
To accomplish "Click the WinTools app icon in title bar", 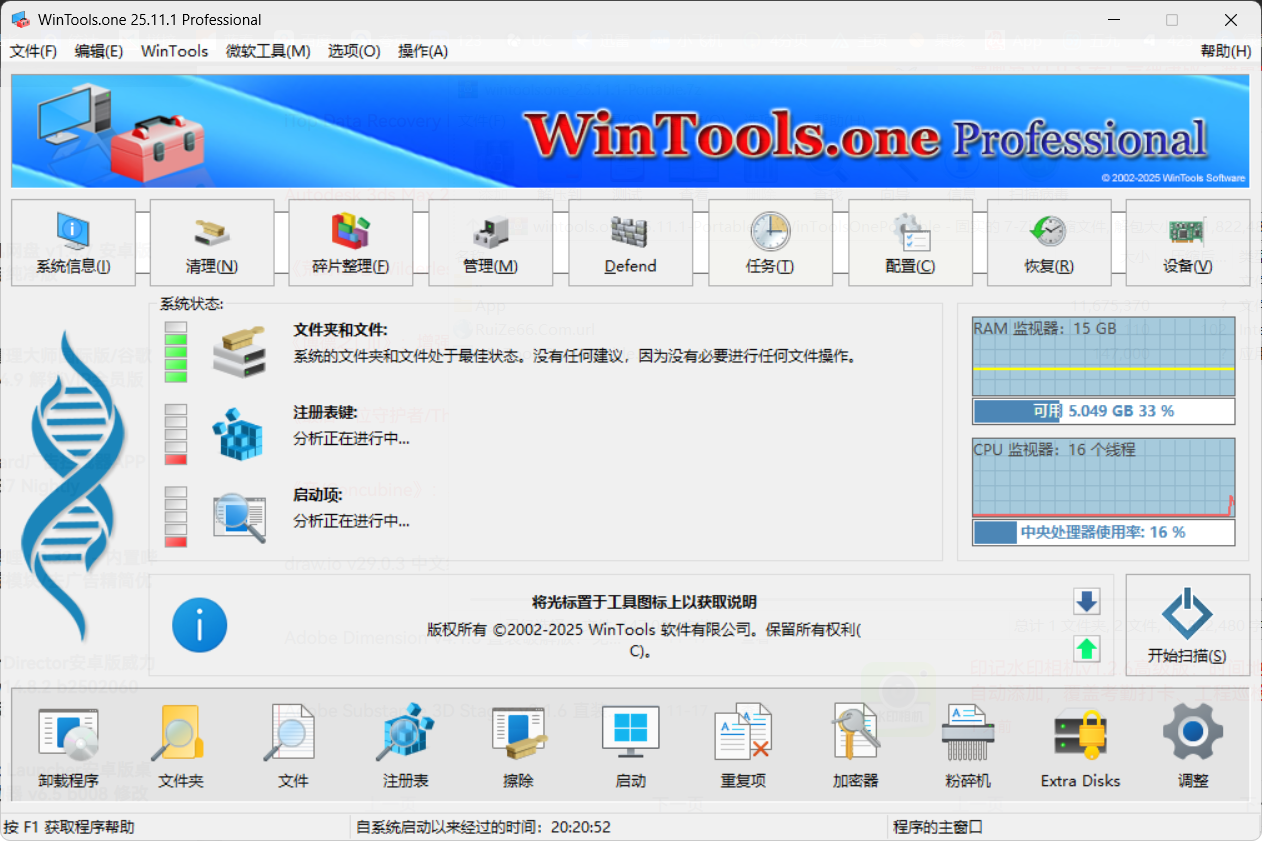I will click(x=20, y=20).
